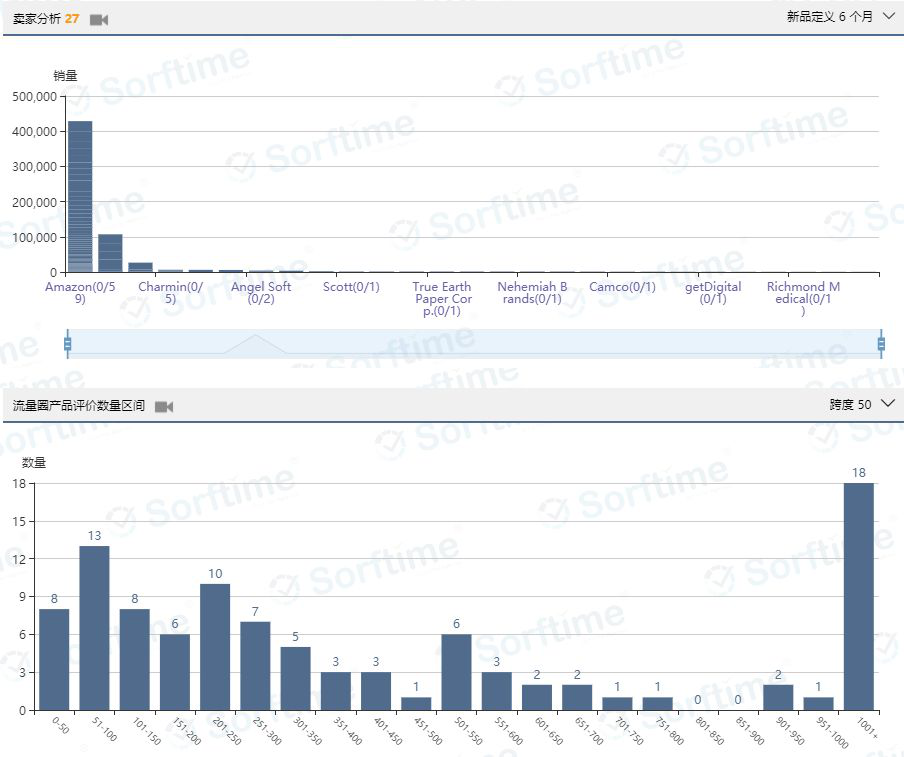Click the True Earth Paper Corp. label
This screenshot has height=757, width=904.
tap(442, 298)
